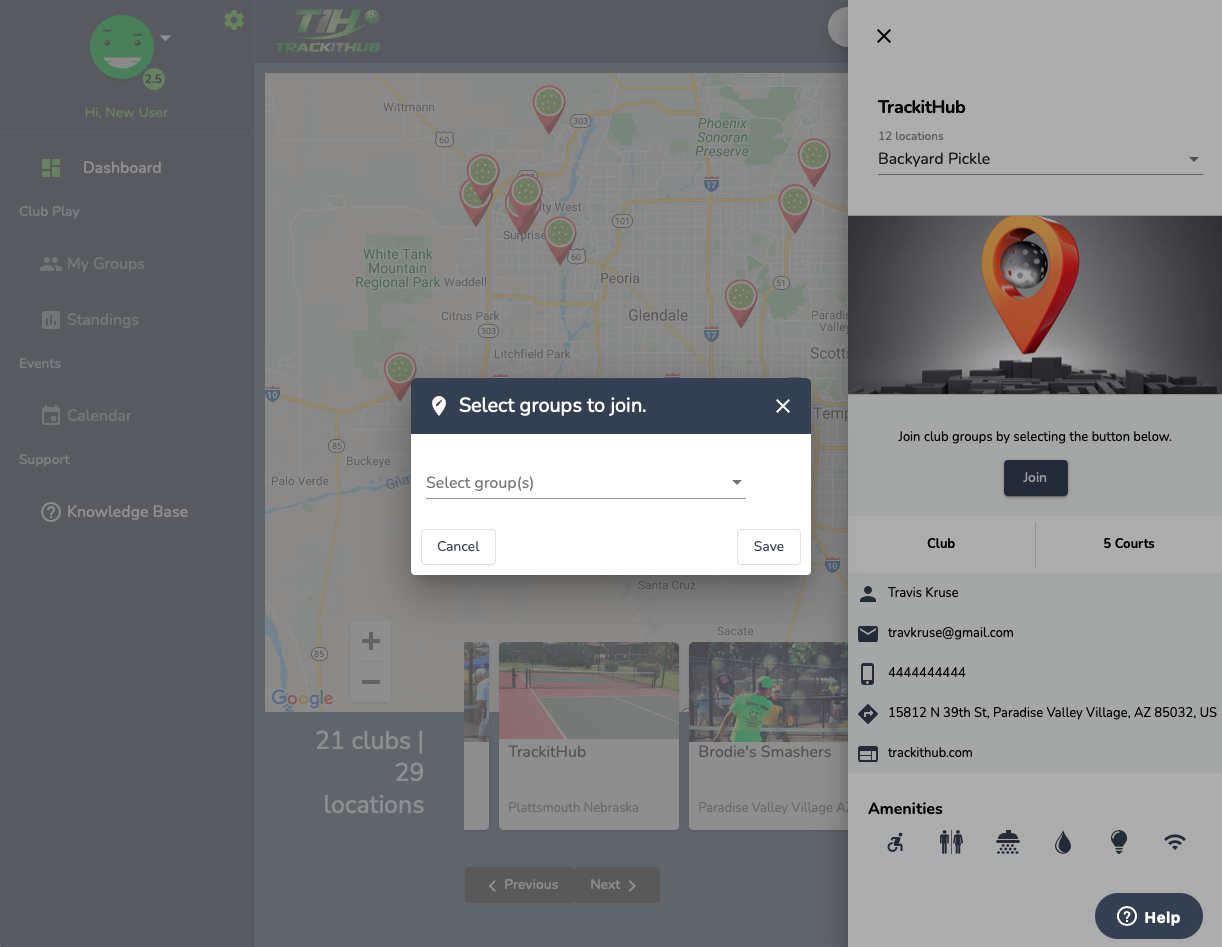Select the Club tab
Screen dimensions: 1222x947
(940, 543)
